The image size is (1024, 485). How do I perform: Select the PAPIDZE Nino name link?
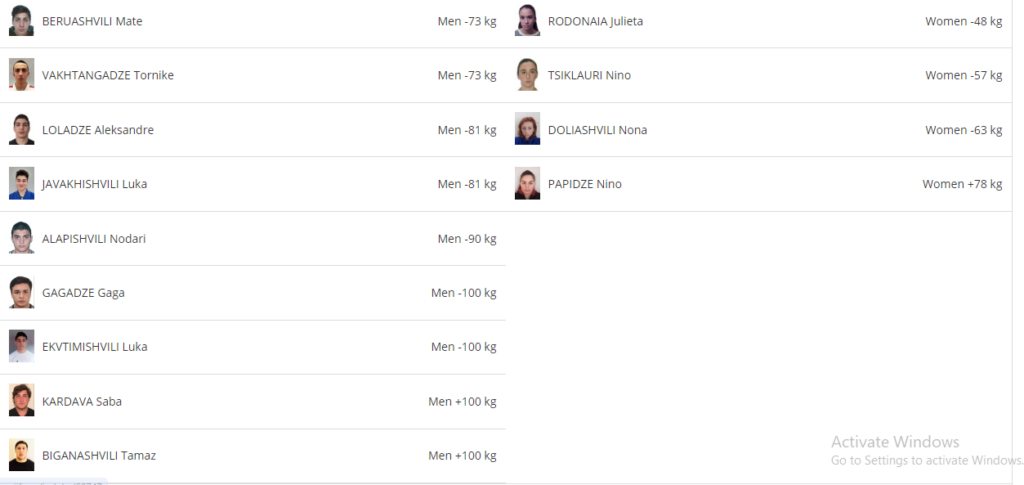[x=584, y=184]
